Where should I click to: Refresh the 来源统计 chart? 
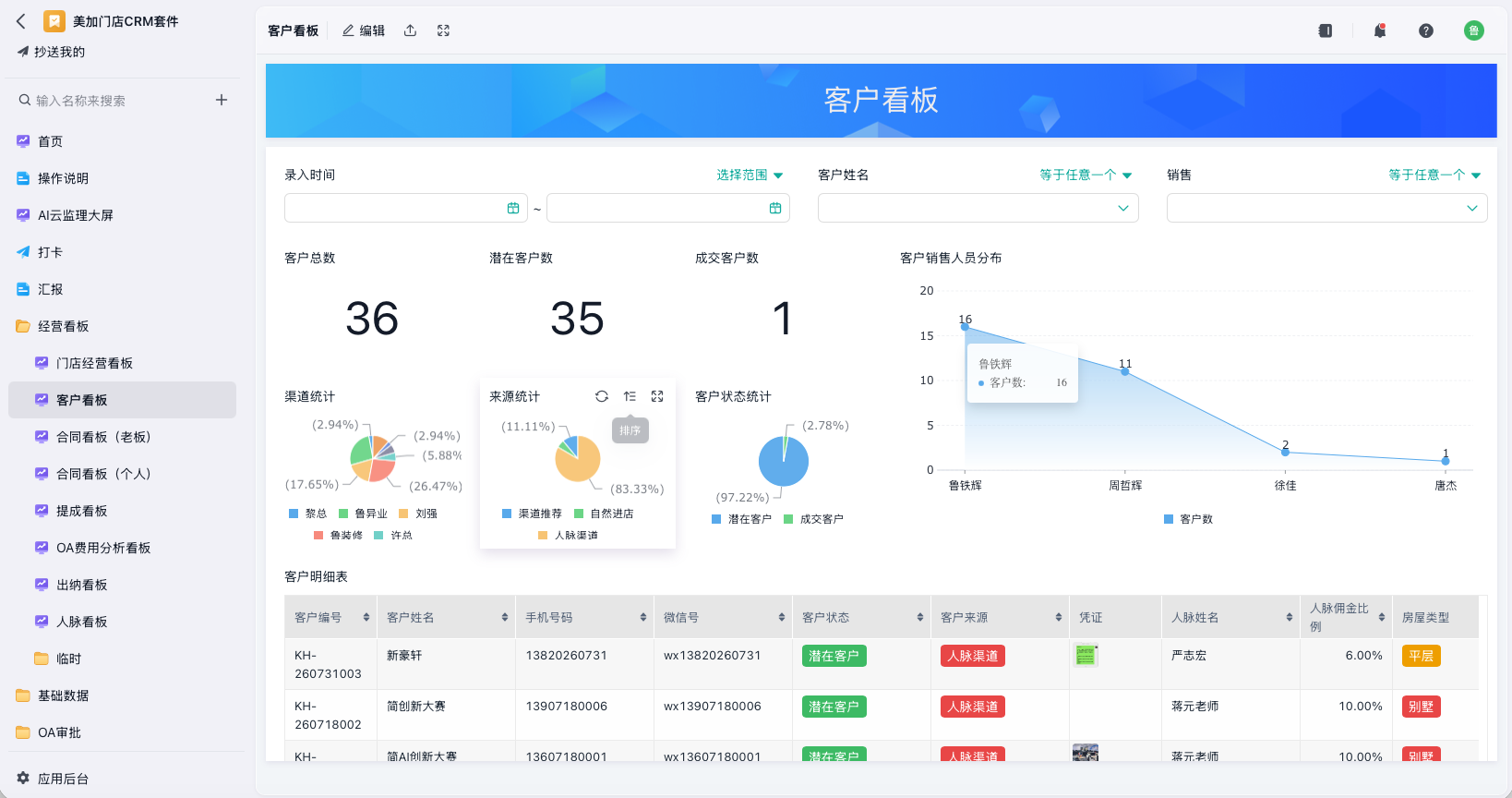[x=602, y=396]
